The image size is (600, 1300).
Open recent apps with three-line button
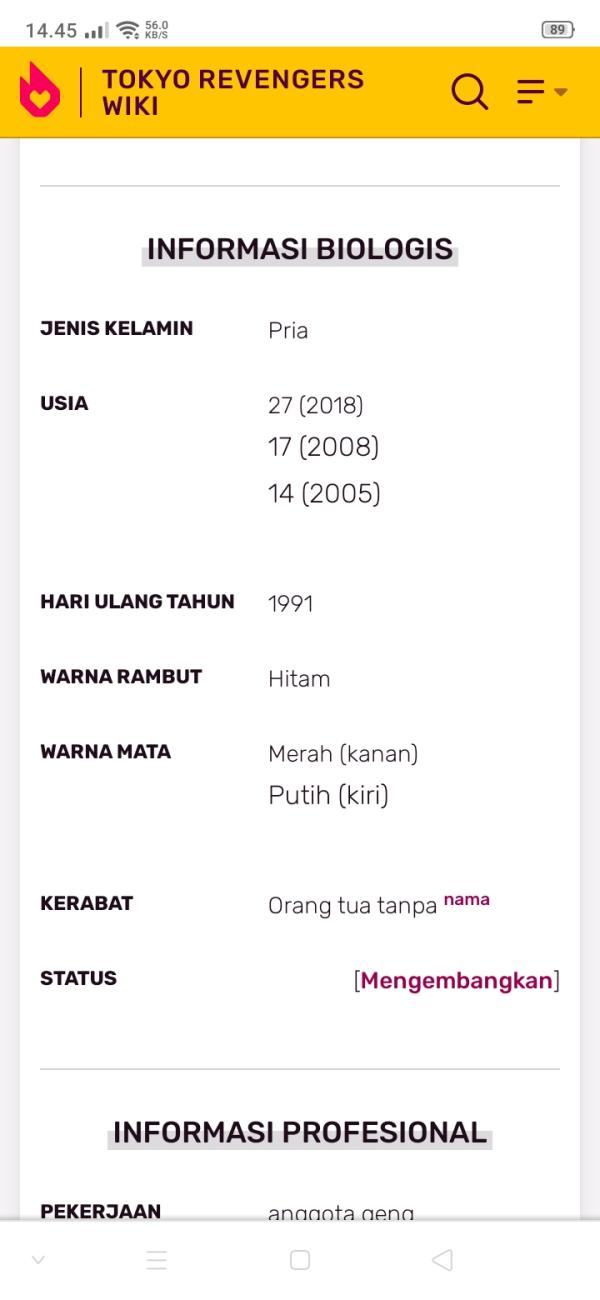[157, 1260]
